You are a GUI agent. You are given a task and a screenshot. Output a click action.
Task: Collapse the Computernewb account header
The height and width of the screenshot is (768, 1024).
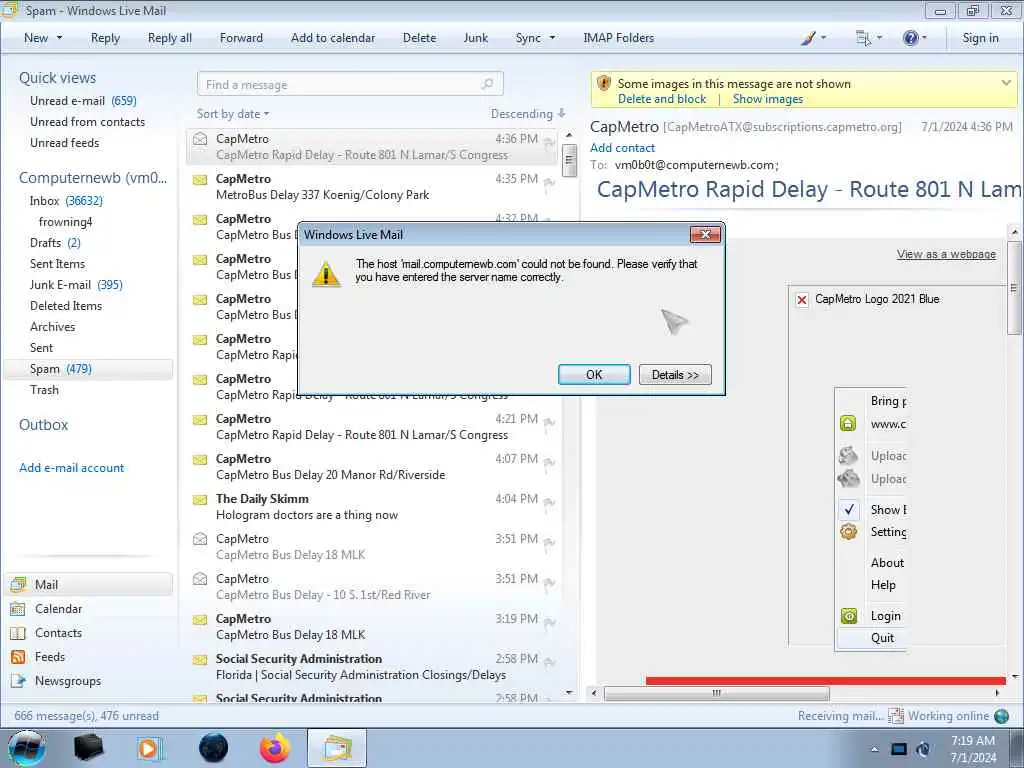tap(93, 178)
